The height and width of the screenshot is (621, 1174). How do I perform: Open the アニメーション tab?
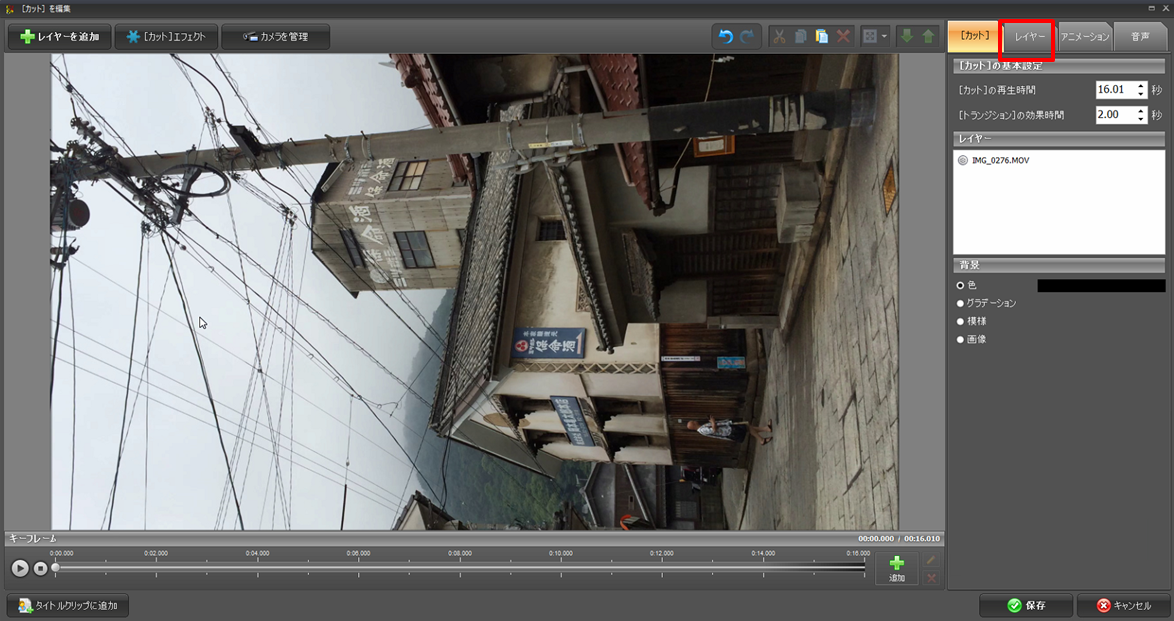[x=1085, y=37]
